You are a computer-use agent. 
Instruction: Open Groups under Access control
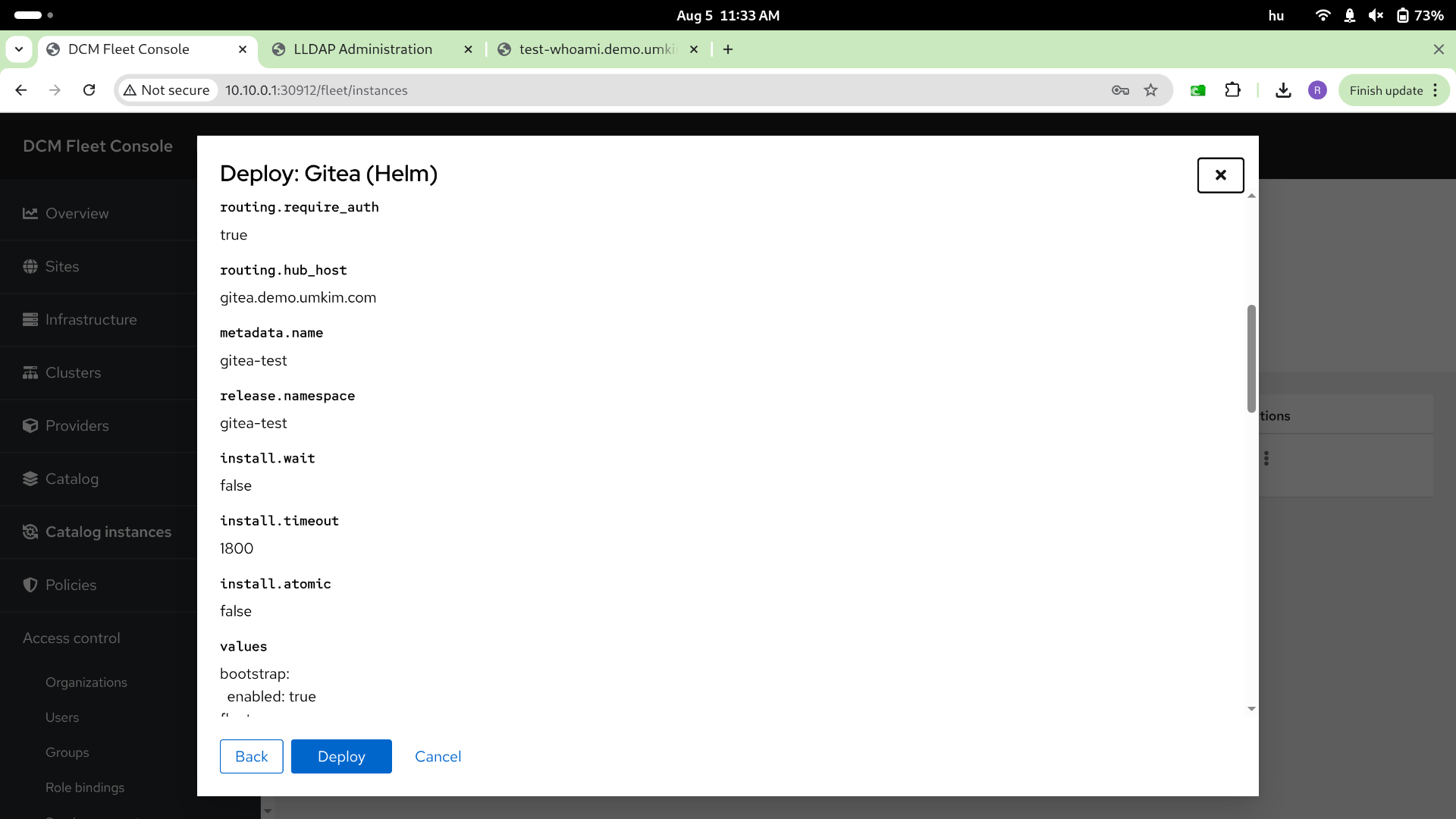pos(67,752)
